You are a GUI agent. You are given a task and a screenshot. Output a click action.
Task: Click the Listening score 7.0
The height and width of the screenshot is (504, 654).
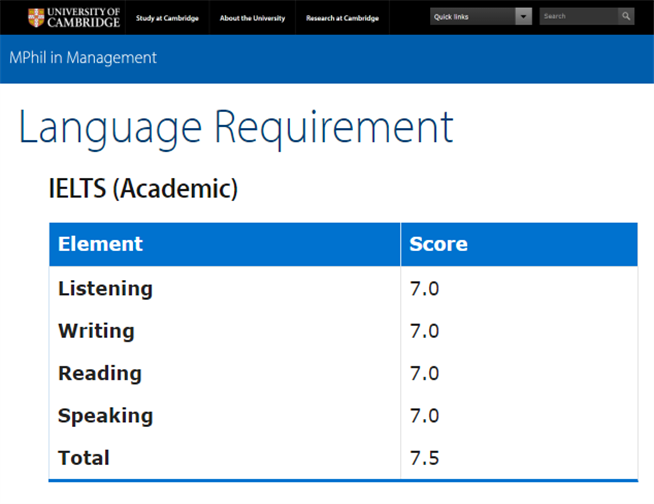425,289
